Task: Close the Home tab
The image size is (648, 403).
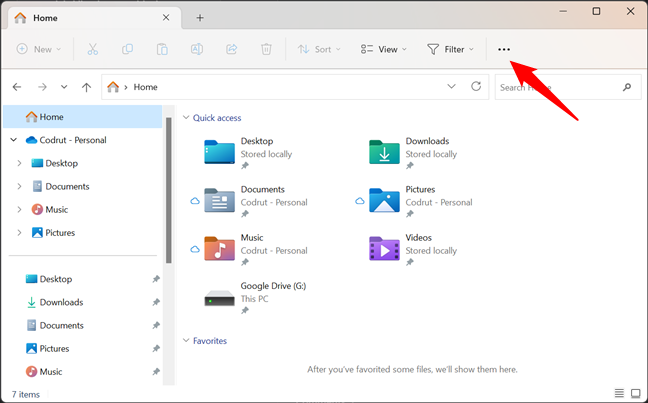Action: point(165,17)
